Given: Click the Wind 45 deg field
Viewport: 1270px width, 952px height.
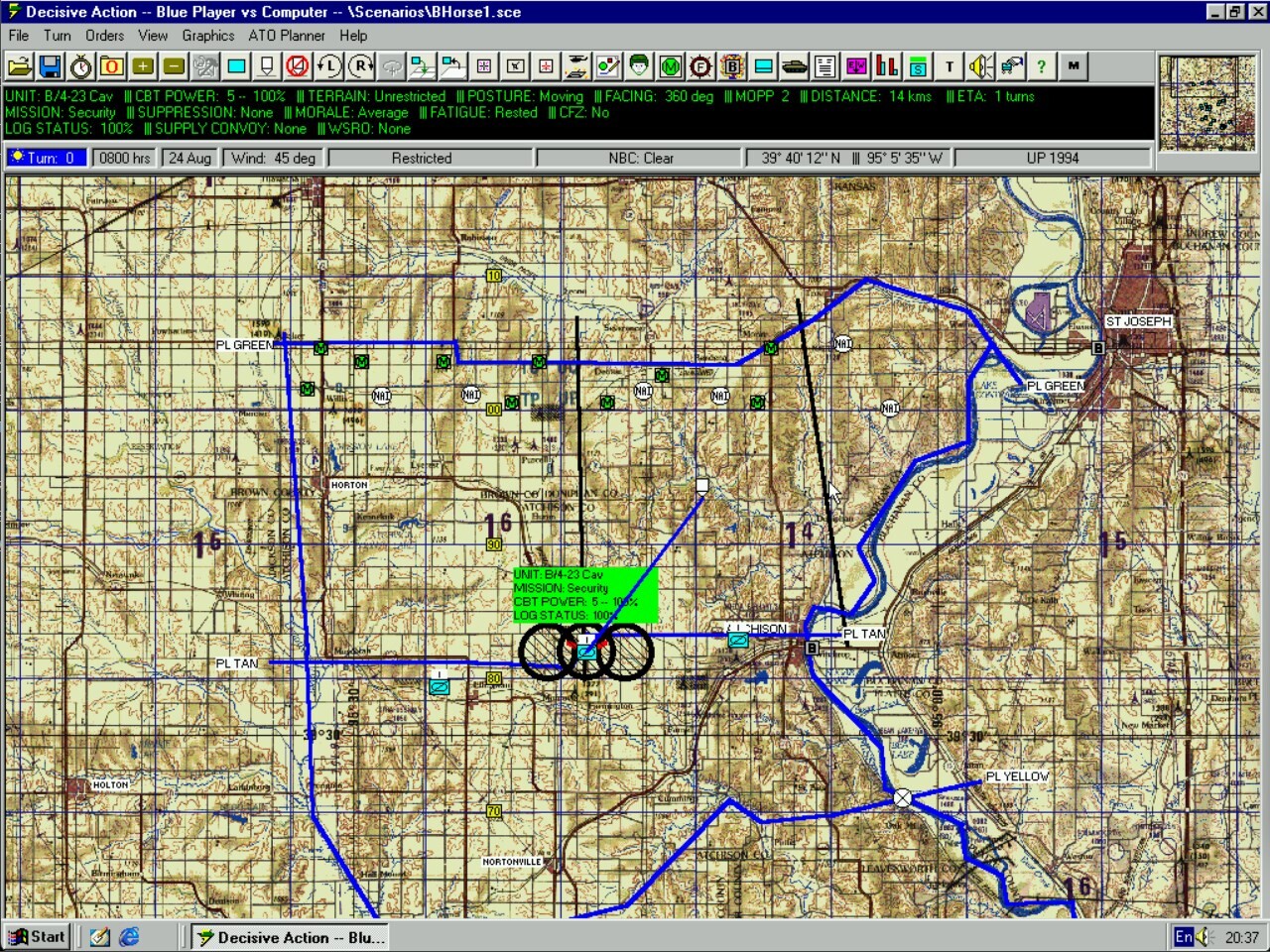Looking at the screenshot, I should tap(274, 158).
